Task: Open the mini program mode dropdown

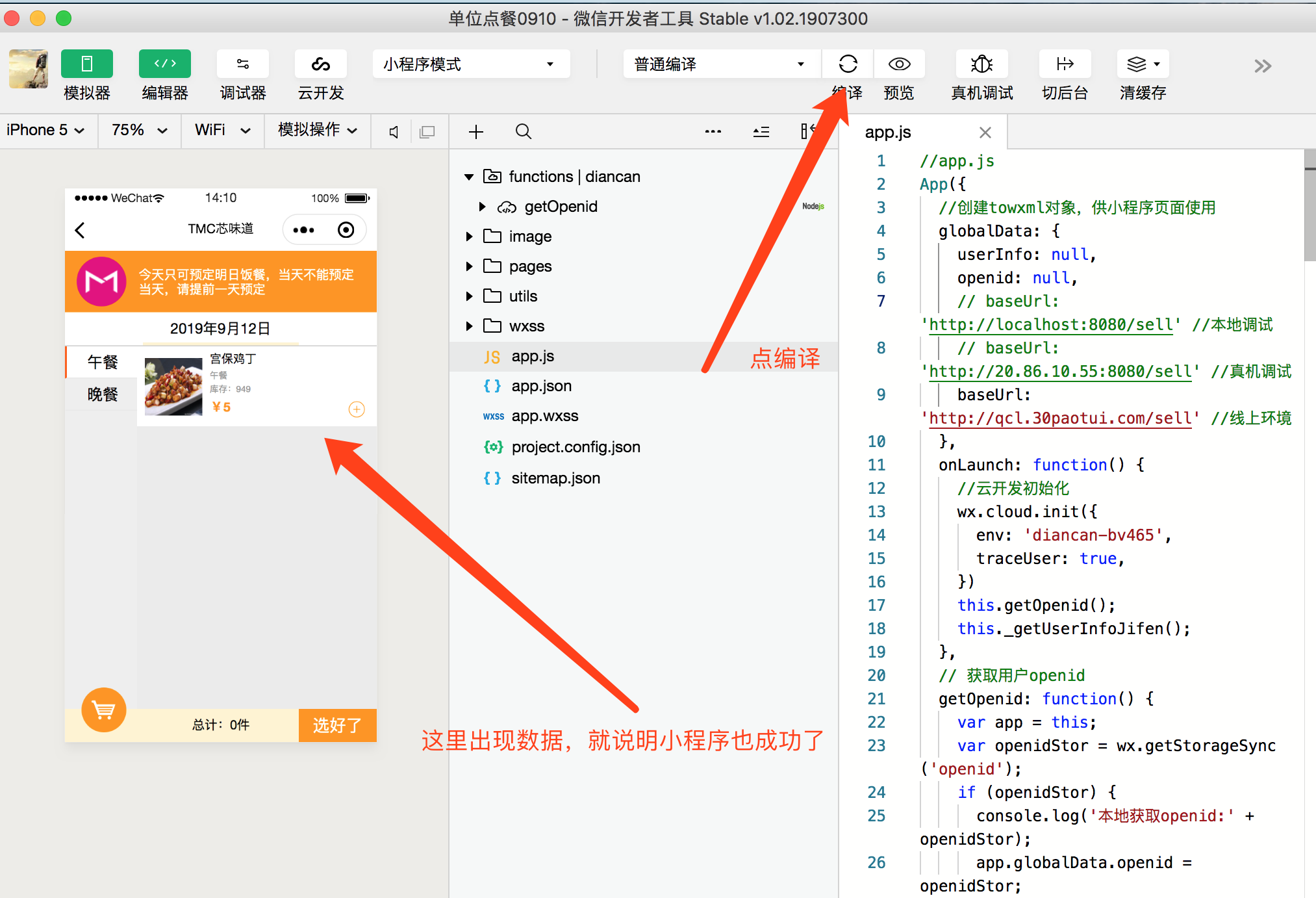Action: (x=471, y=64)
